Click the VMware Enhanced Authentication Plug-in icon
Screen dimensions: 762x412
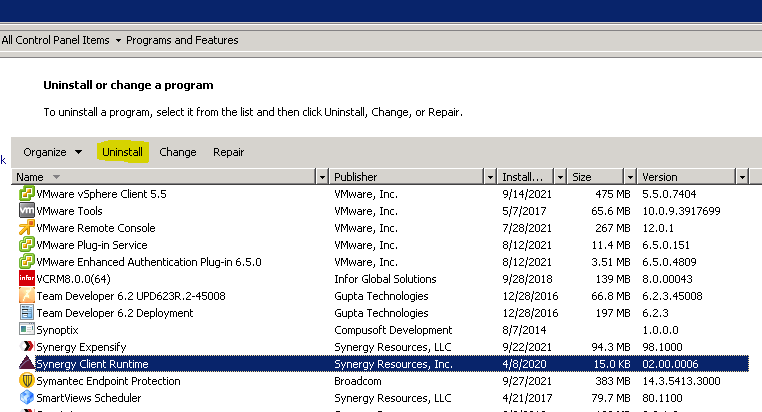pyautogui.click(x=27, y=262)
